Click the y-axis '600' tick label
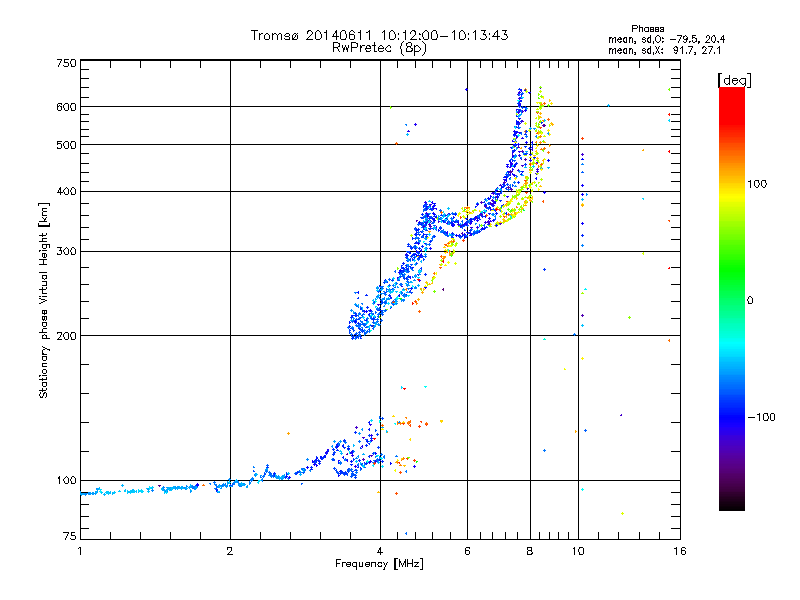The image size is (800, 600). click(66, 107)
